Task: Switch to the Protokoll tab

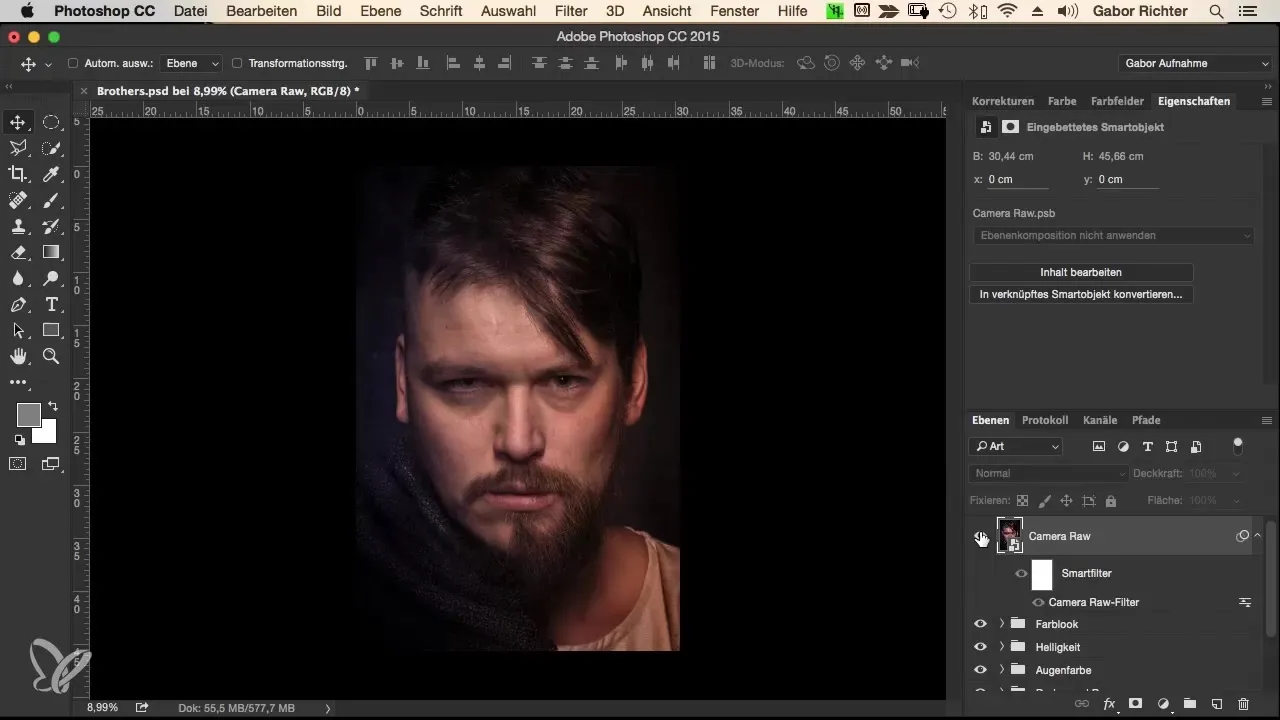Action: [x=1045, y=420]
